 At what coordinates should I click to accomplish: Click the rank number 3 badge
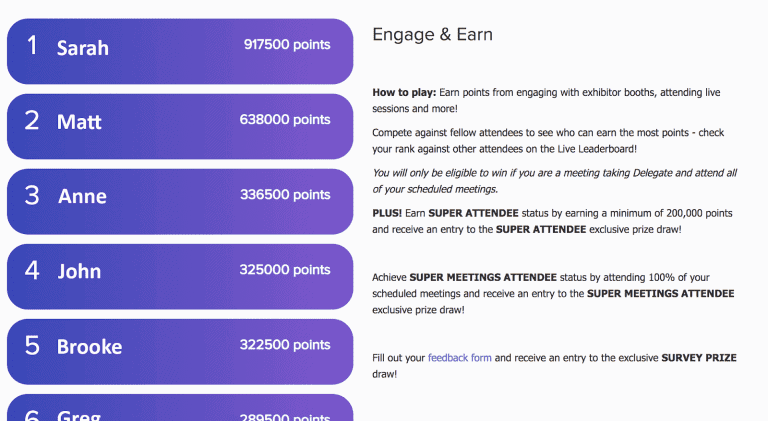click(x=32, y=196)
